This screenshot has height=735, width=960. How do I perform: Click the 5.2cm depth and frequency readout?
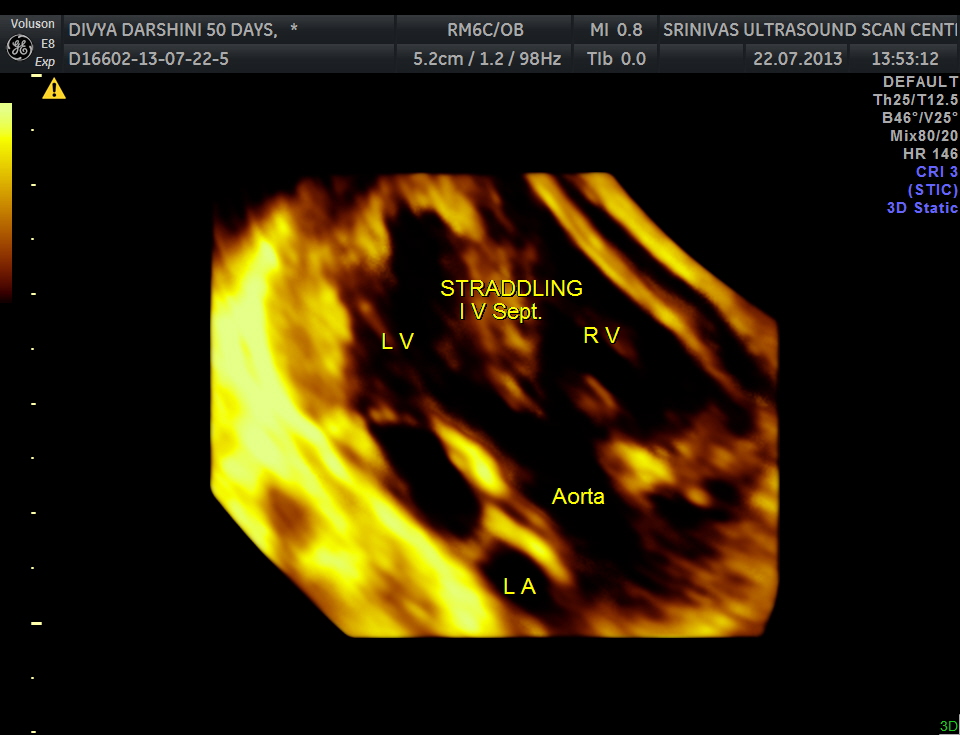pos(487,59)
